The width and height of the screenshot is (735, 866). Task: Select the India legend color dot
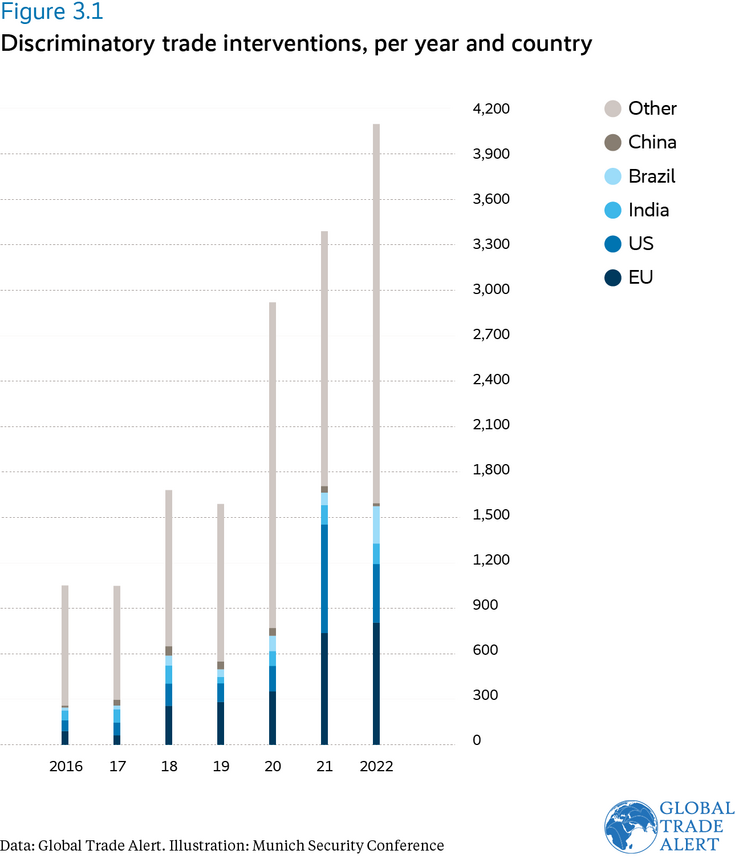[x=611, y=210]
